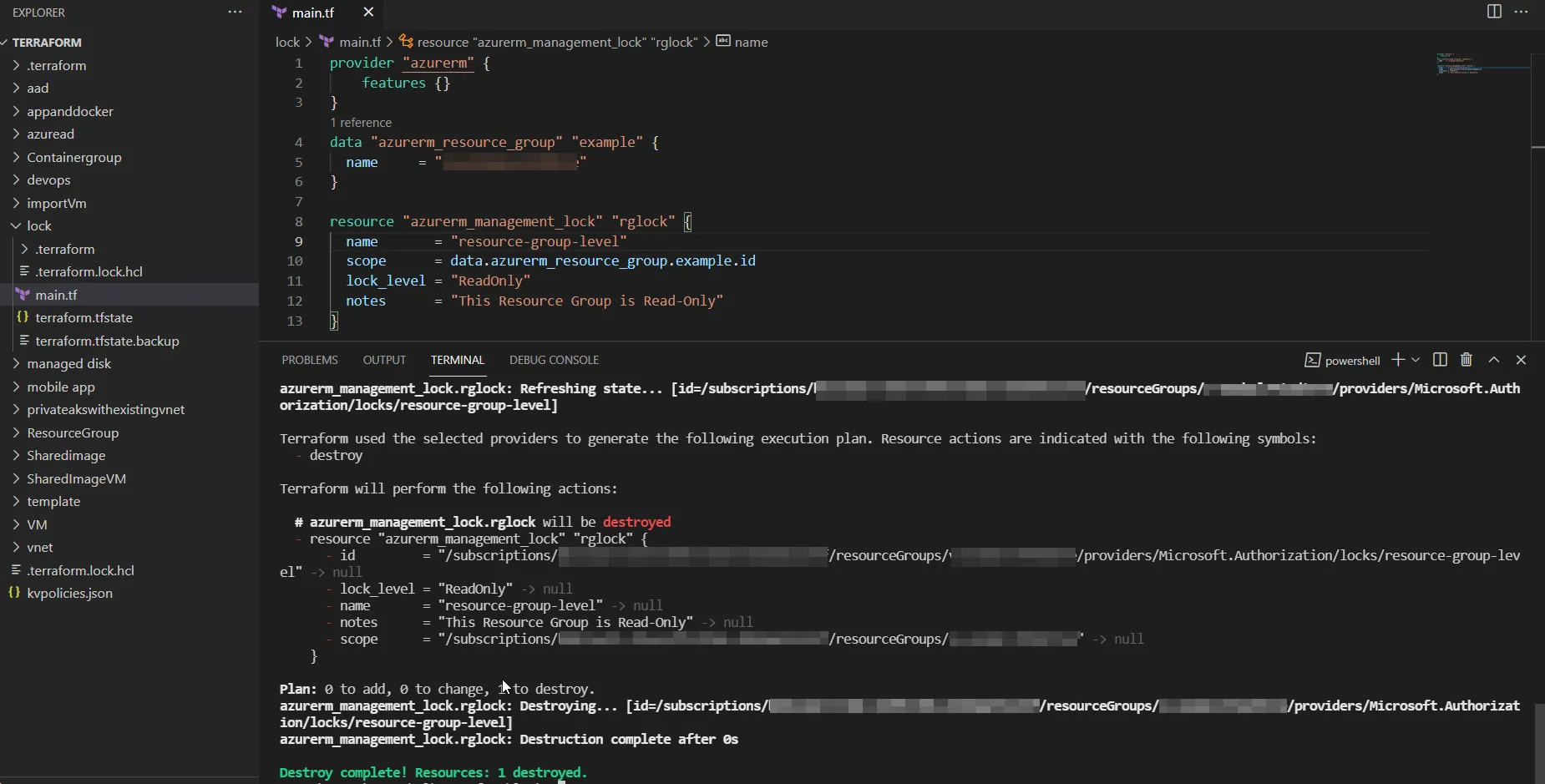Close the terminal panel
1545x784 pixels.
coord(1521,360)
